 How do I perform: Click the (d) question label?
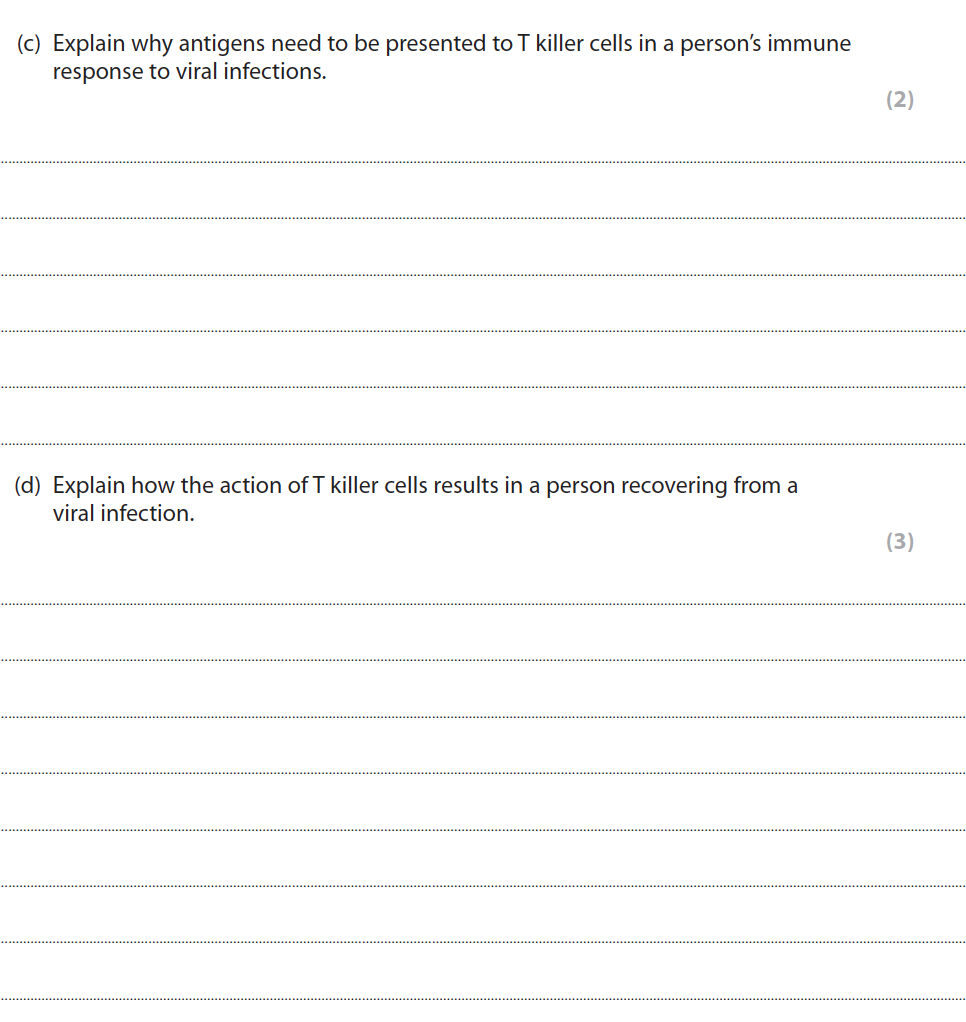29,487
